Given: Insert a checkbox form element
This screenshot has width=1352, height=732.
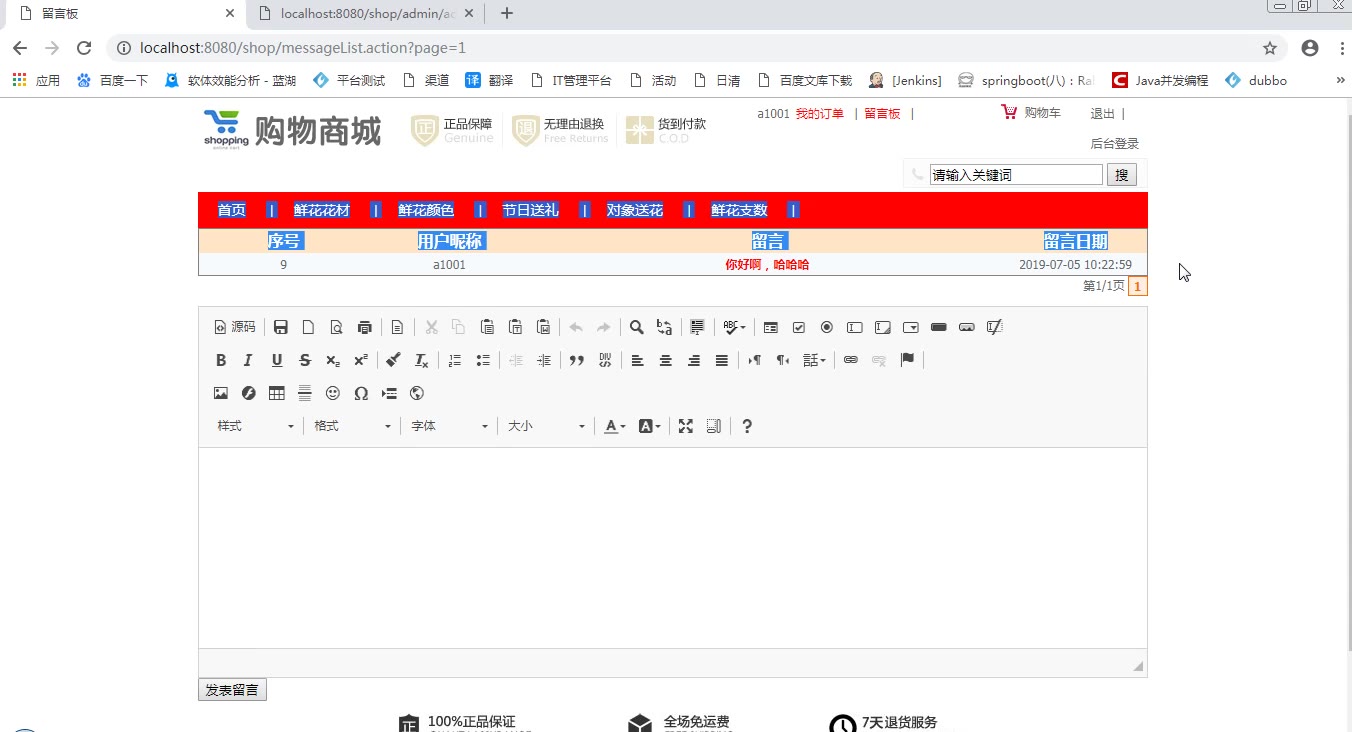Looking at the screenshot, I should (x=799, y=327).
